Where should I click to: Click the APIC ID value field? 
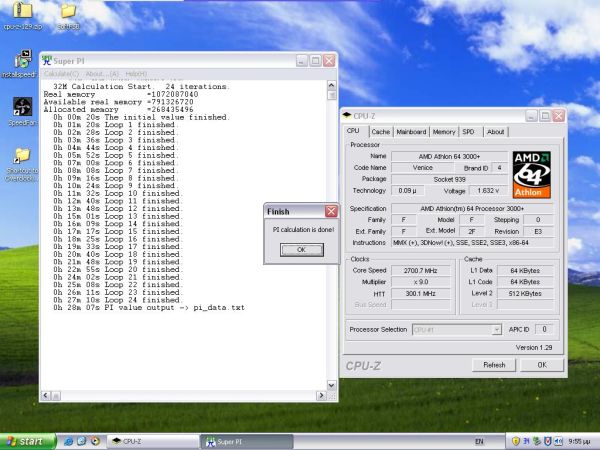[544, 329]
